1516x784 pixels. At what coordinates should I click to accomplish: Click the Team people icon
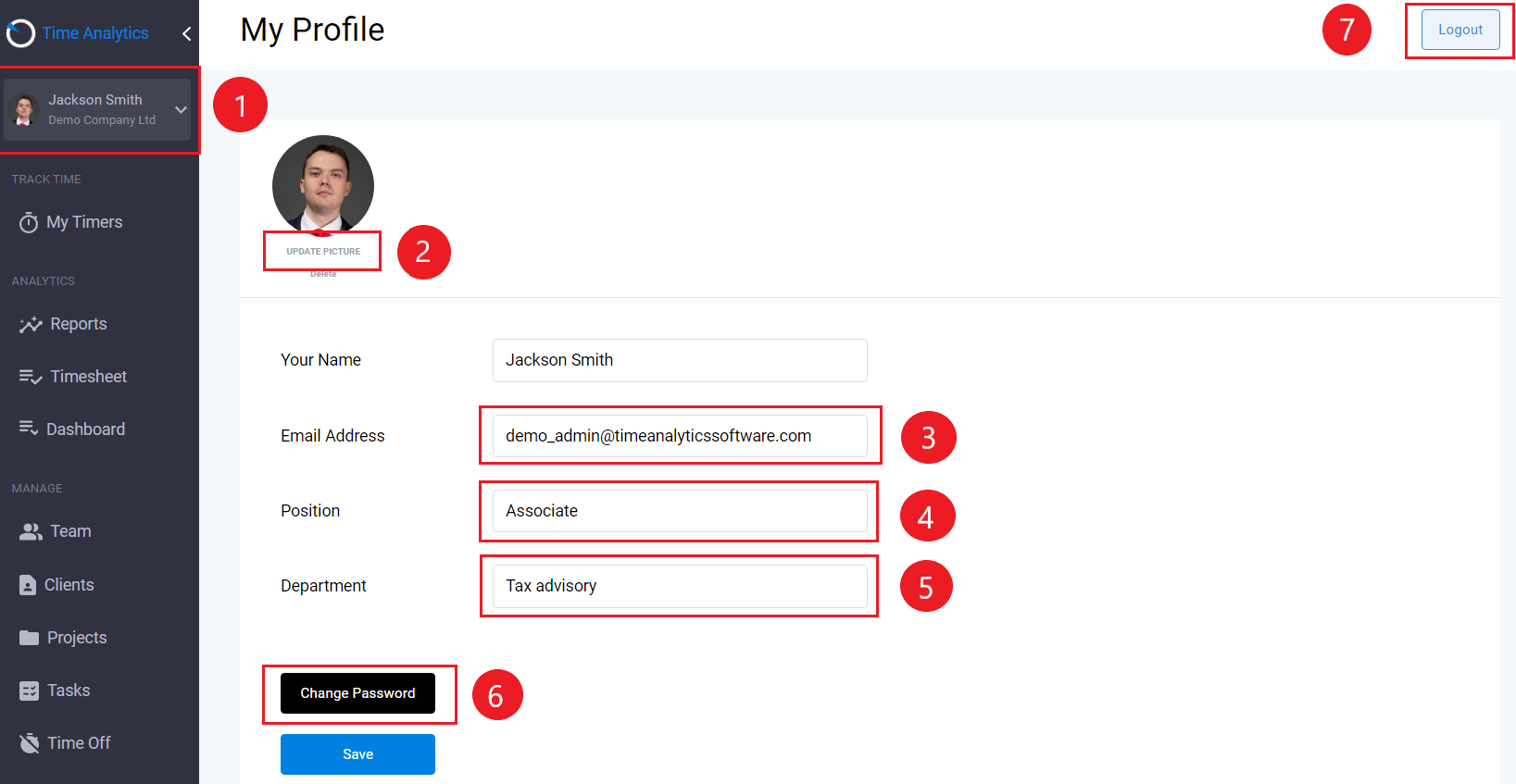pyautogui.click(x=31, y=531)
